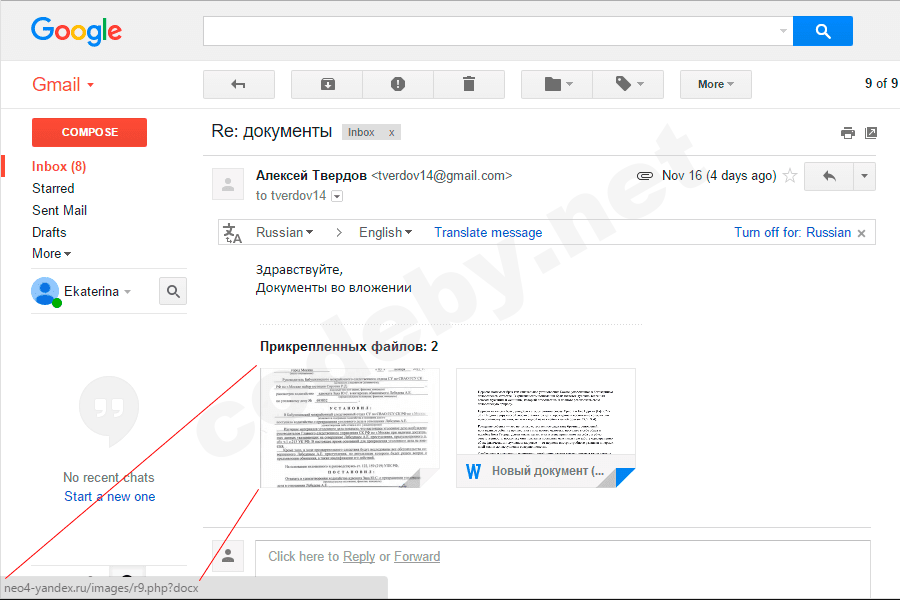Click the blue search magnifier button
This screenshot has height=600, width=900.
pos(823,31)
